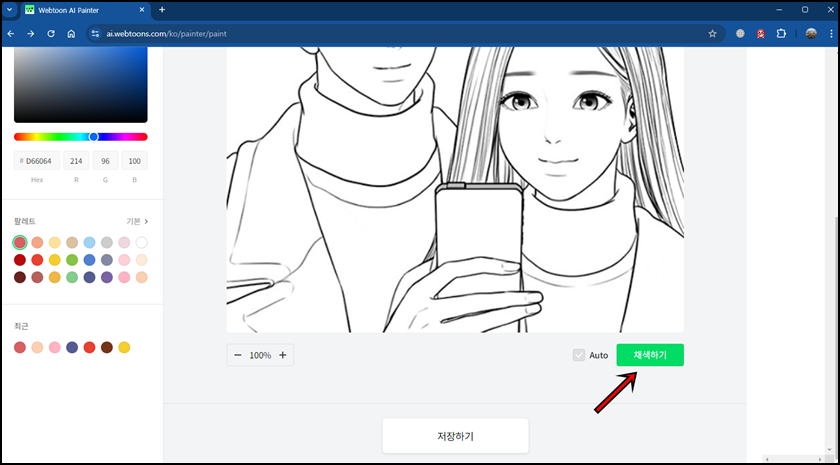Click the 100% zoom level text

[260, 355]
